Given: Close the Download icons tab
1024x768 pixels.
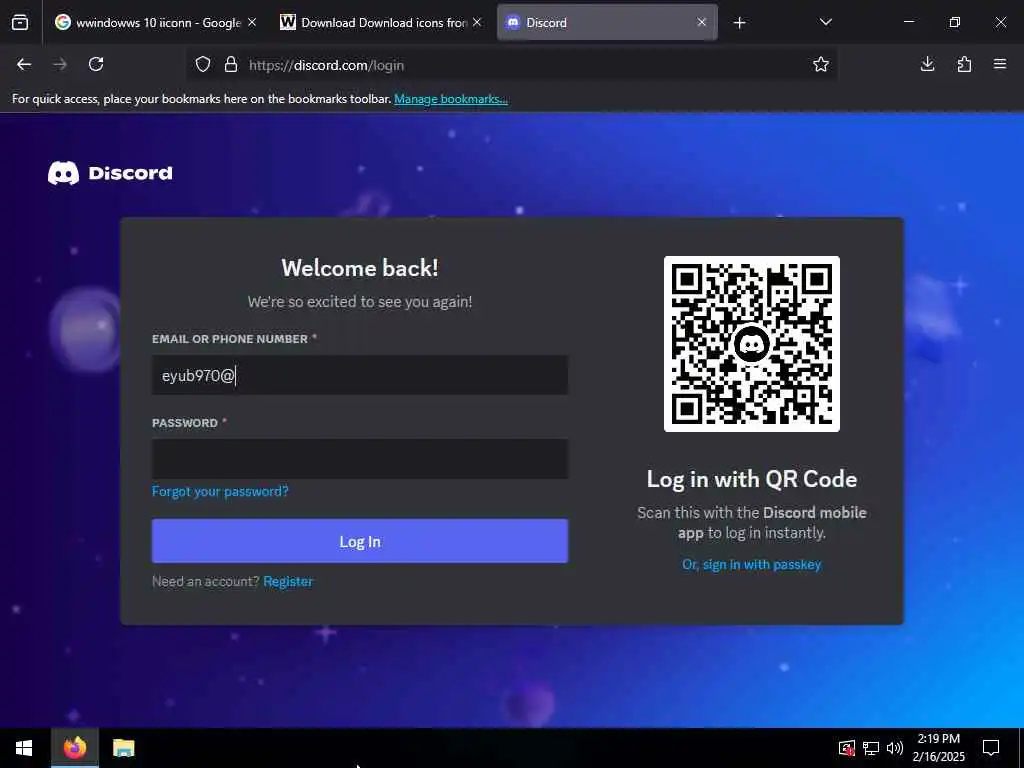Looking at the screenshot, I should pyautogui.click(x=477, y=22).
